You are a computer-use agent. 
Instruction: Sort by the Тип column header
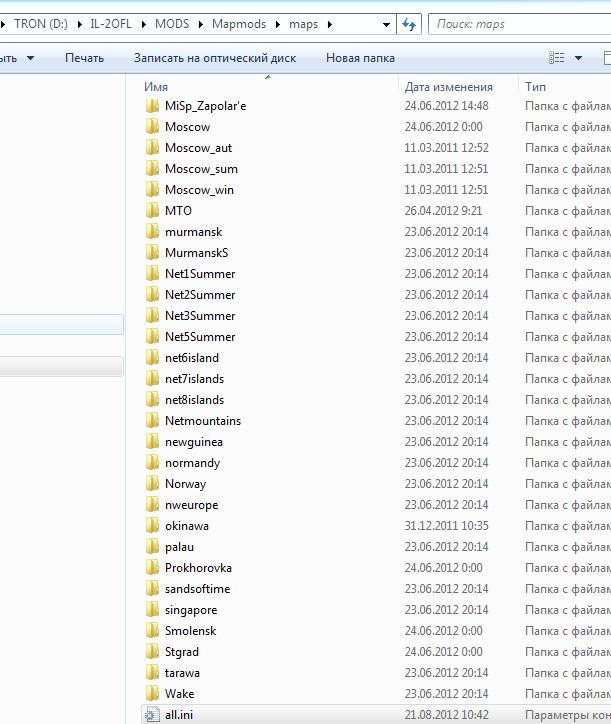pos(535,87)
